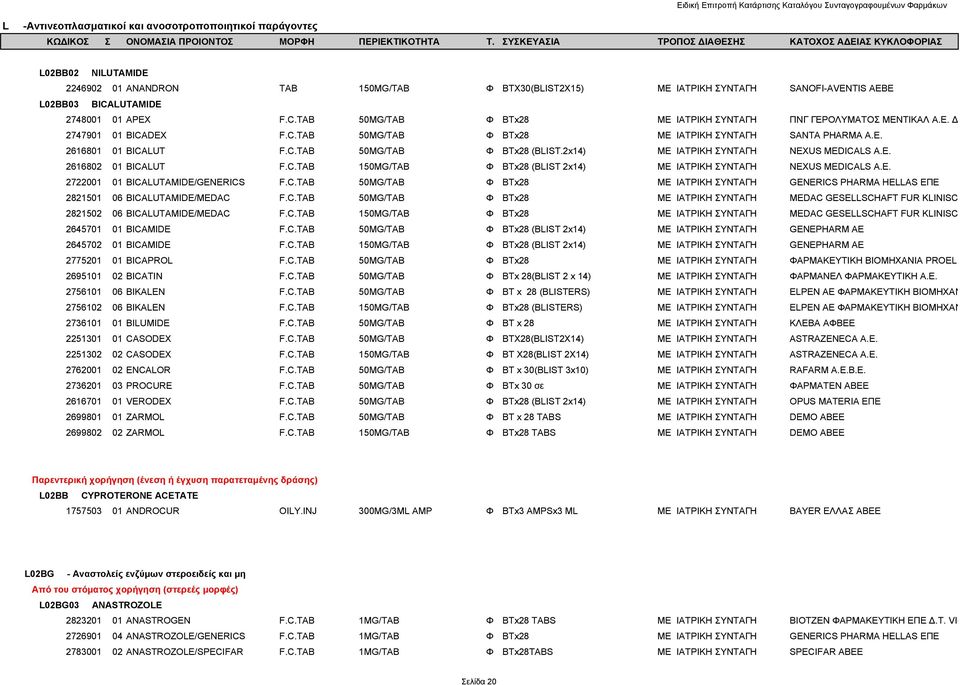Select code 2821501 for BICALUTAMIDE/MEDAC
The width and height of the screenshot is (960, 685).
84,198
